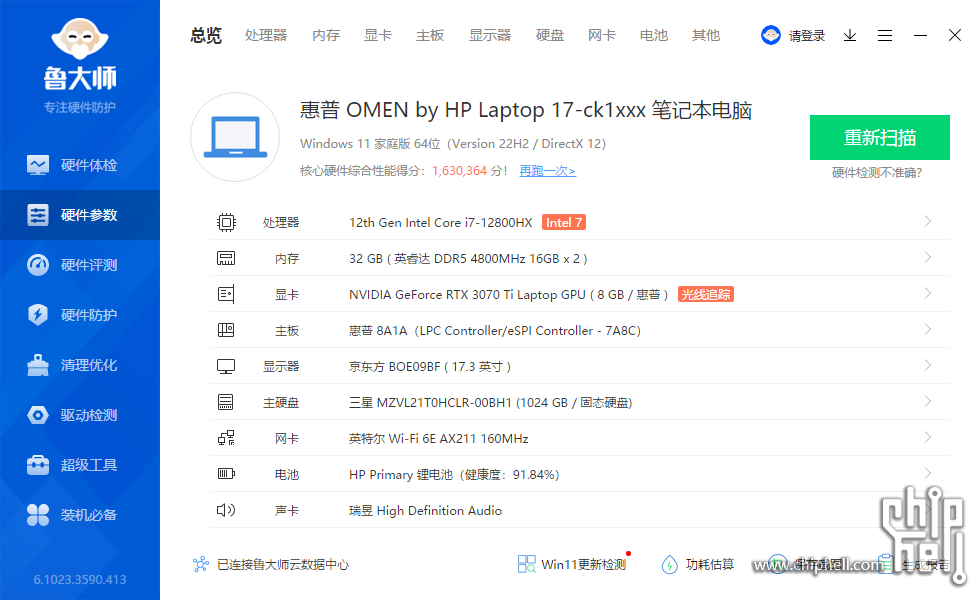Click the 清理优化 broom icon
Screen dimensions: 980x600
coord(38,365)
